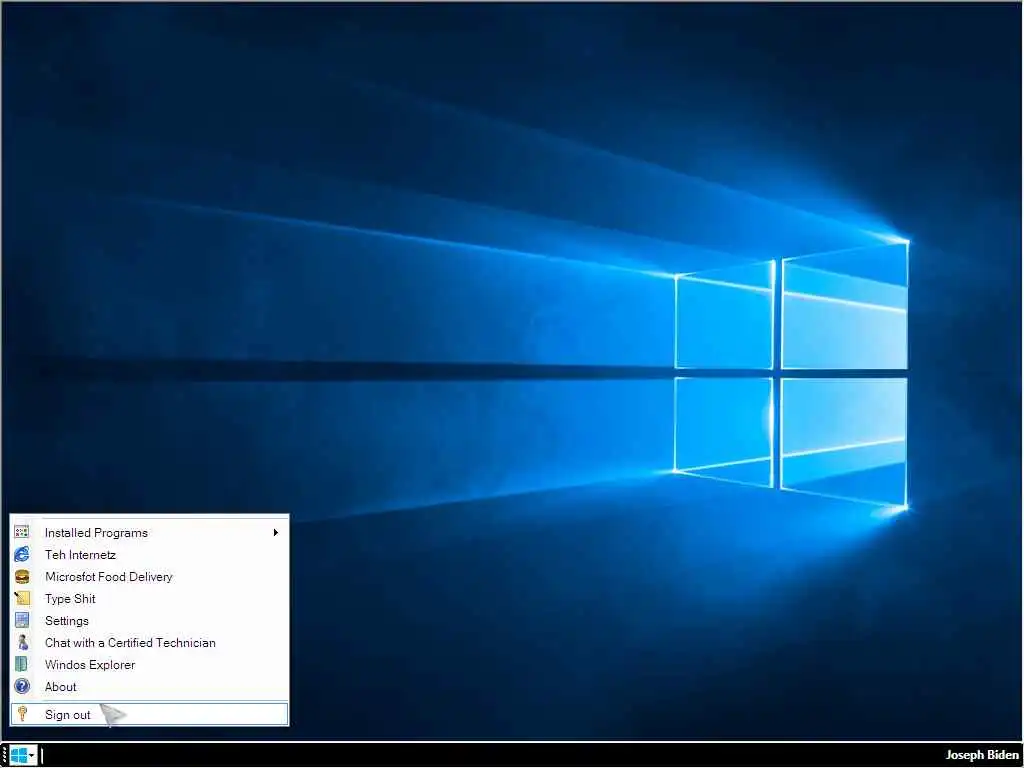Expand the Installed Programs submenu arrow
The height and width of the screenshot is (768, 1024).
(x=276, y=532)
